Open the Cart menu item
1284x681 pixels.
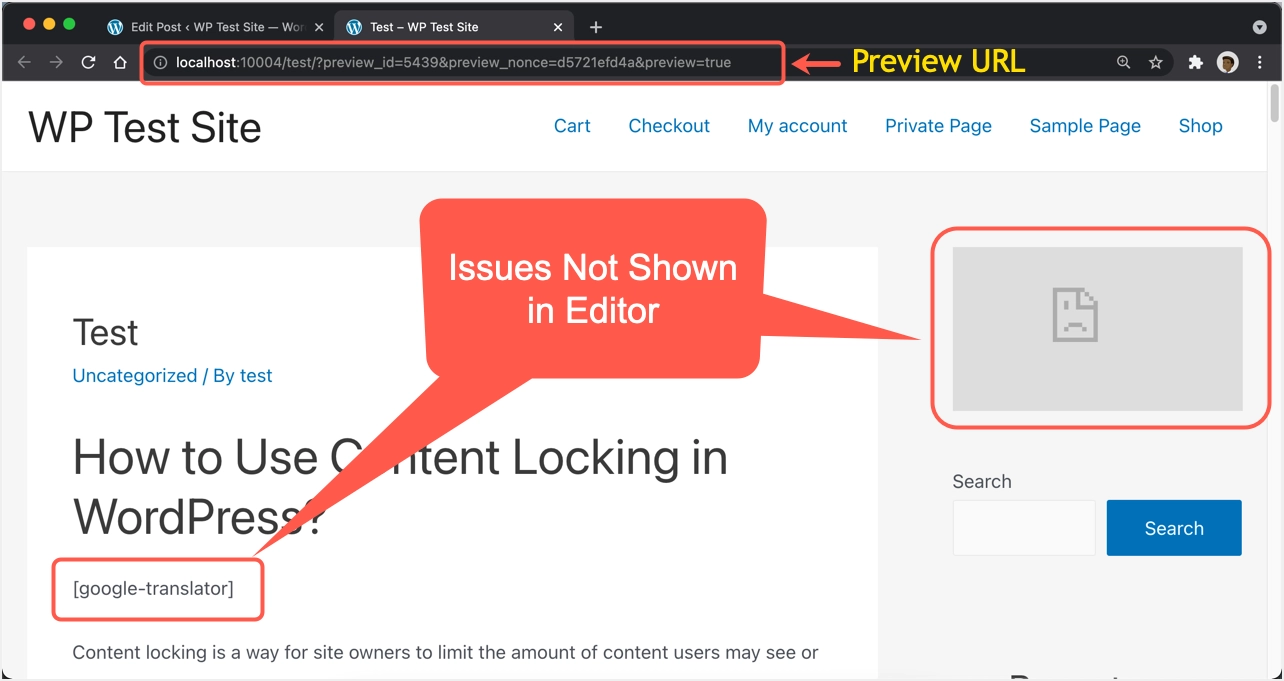pos(572,126)
